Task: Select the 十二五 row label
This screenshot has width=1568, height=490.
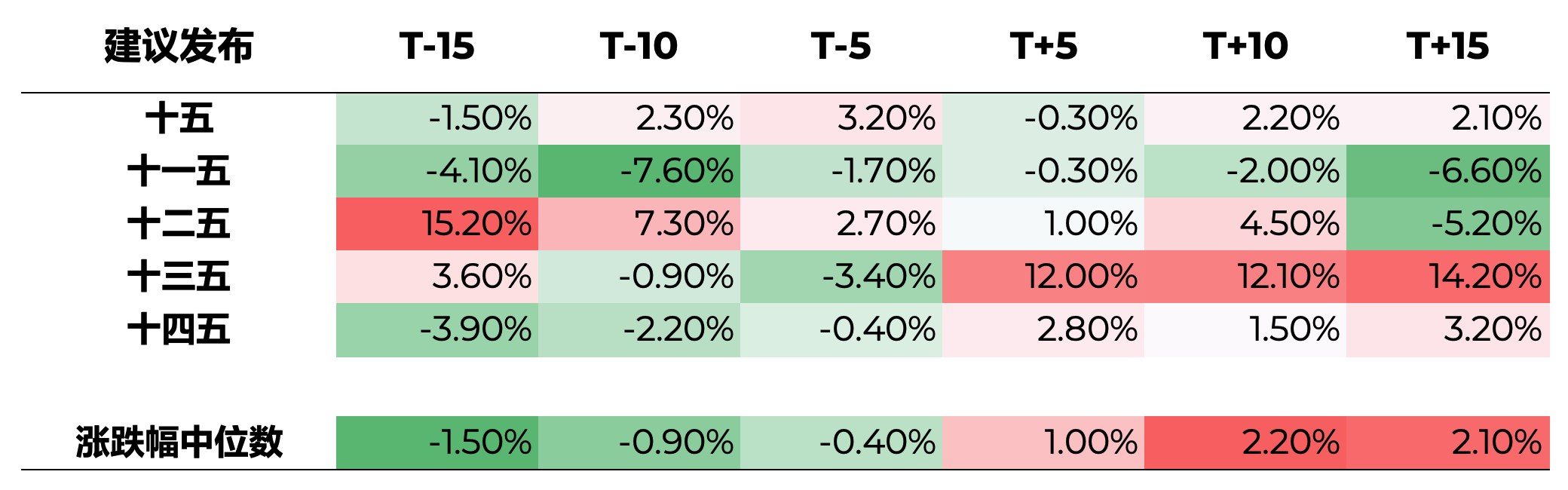Action: 179,224
